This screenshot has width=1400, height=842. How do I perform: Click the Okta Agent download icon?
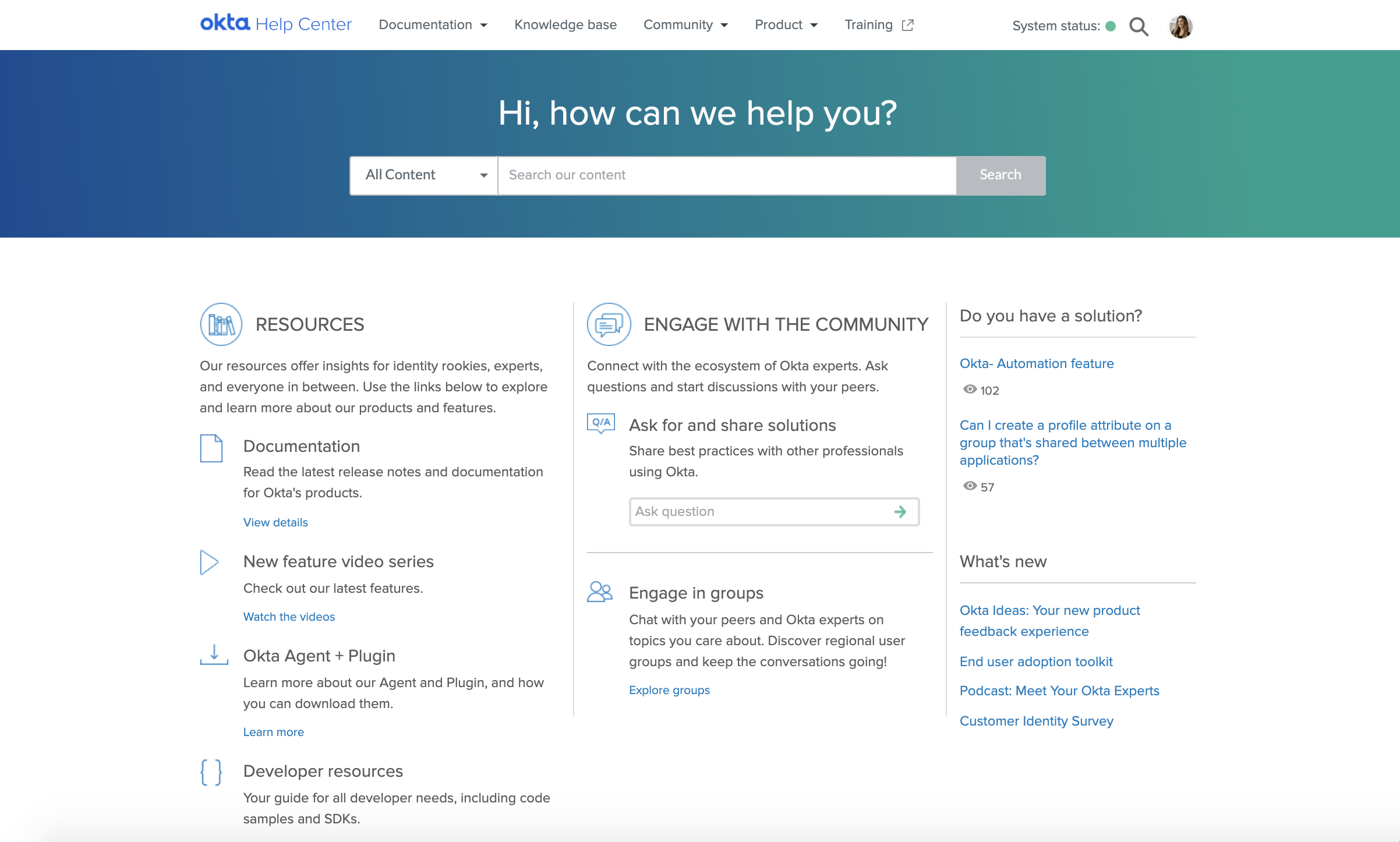click(214, 655)
